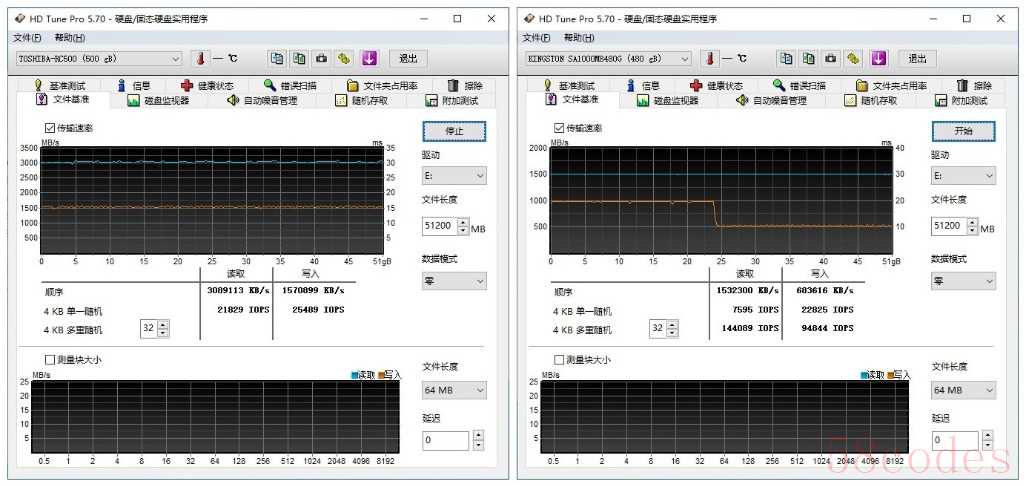This screenshot has width=1026, height=486.
Task: Open the 健康状态 tab with the red cross in the TOSHIBA window
Action: pos(210,86)
